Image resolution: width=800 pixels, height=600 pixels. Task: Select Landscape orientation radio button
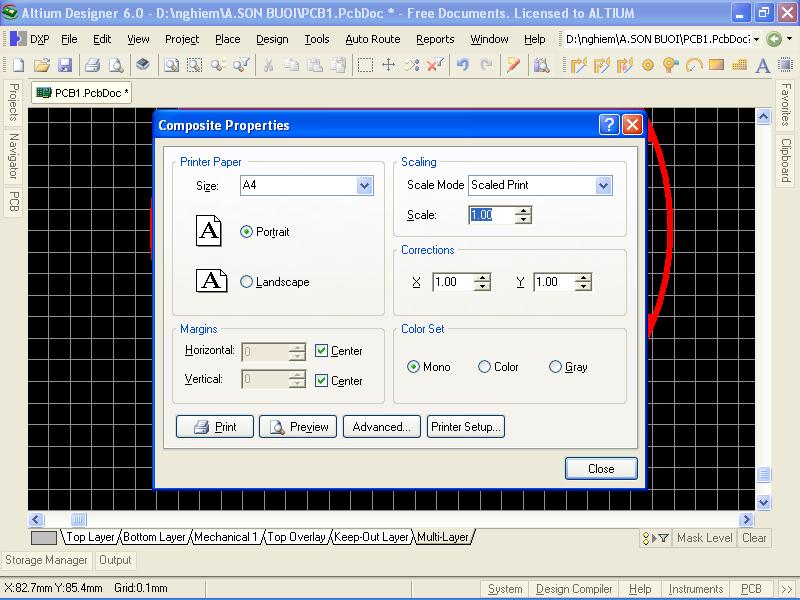tap(246, 282)
